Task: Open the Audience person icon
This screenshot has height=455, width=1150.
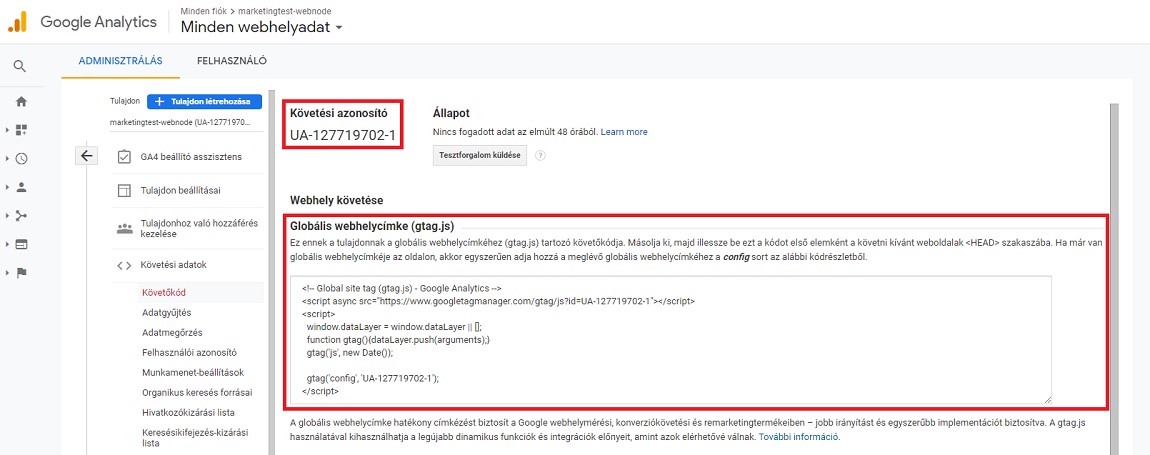Action: [21, 187]
